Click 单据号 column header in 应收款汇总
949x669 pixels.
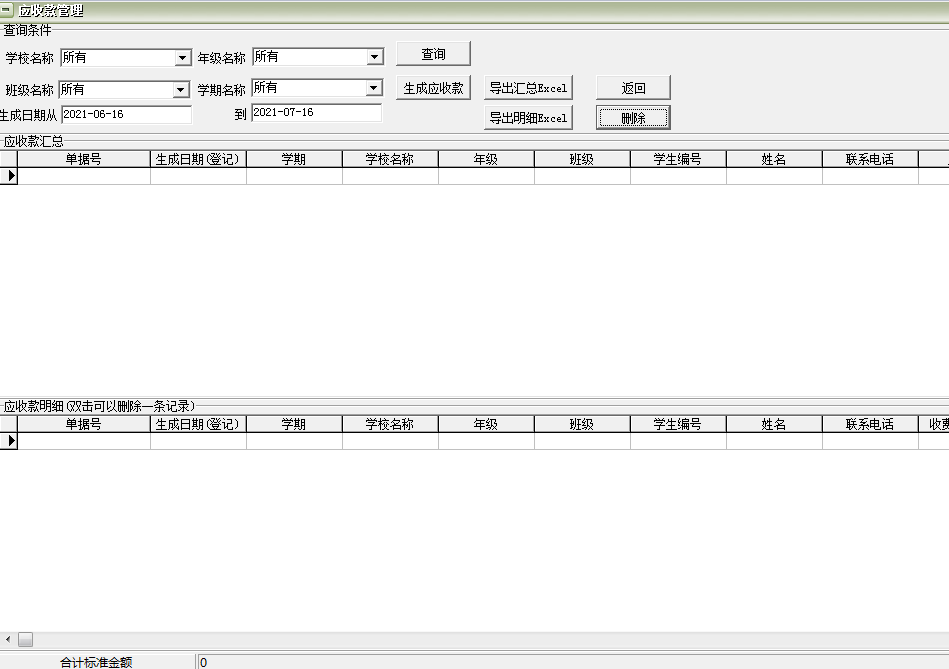coord(84,159)
